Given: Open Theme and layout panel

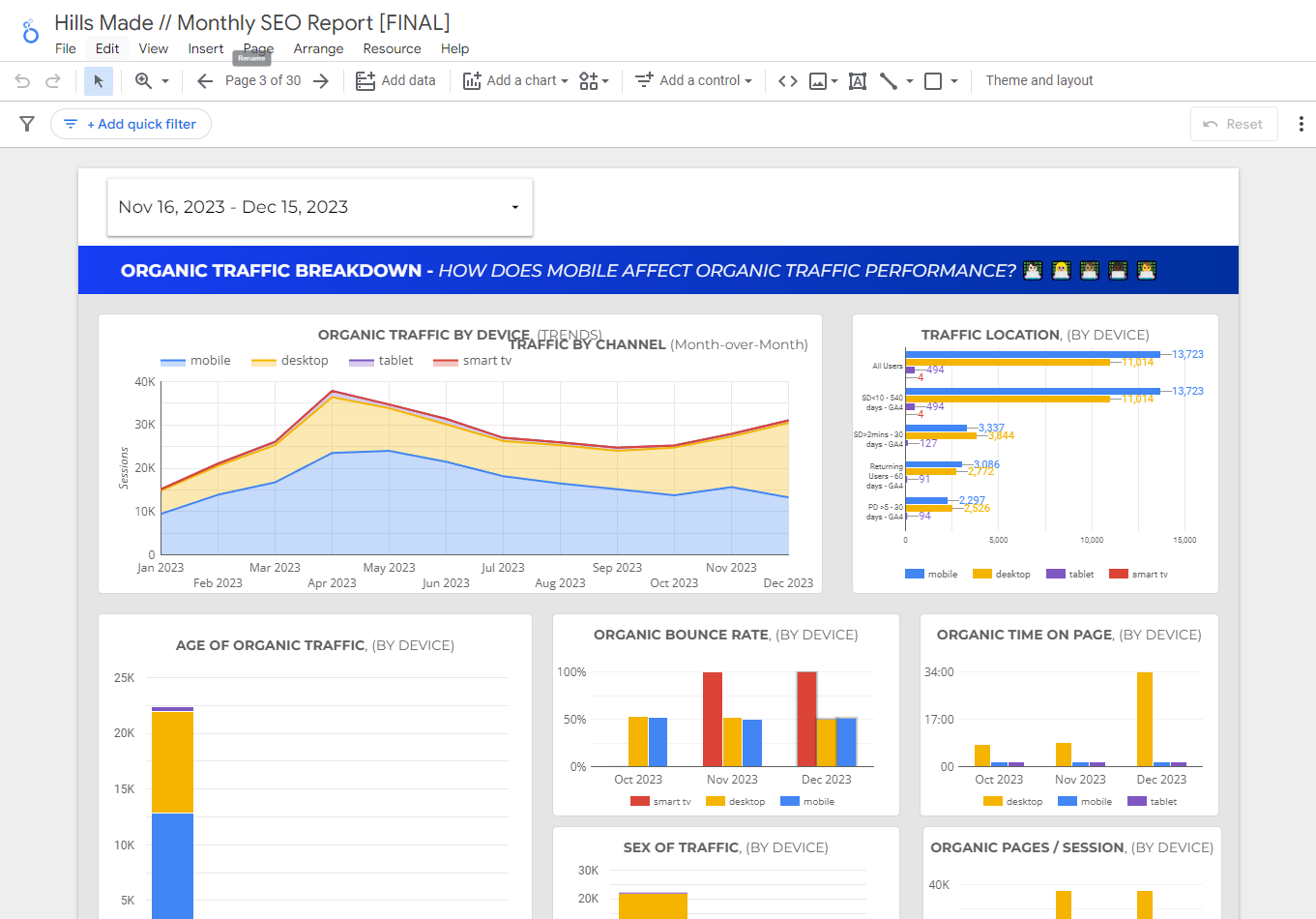Looking at the screenshot, I should [1038, 81].
